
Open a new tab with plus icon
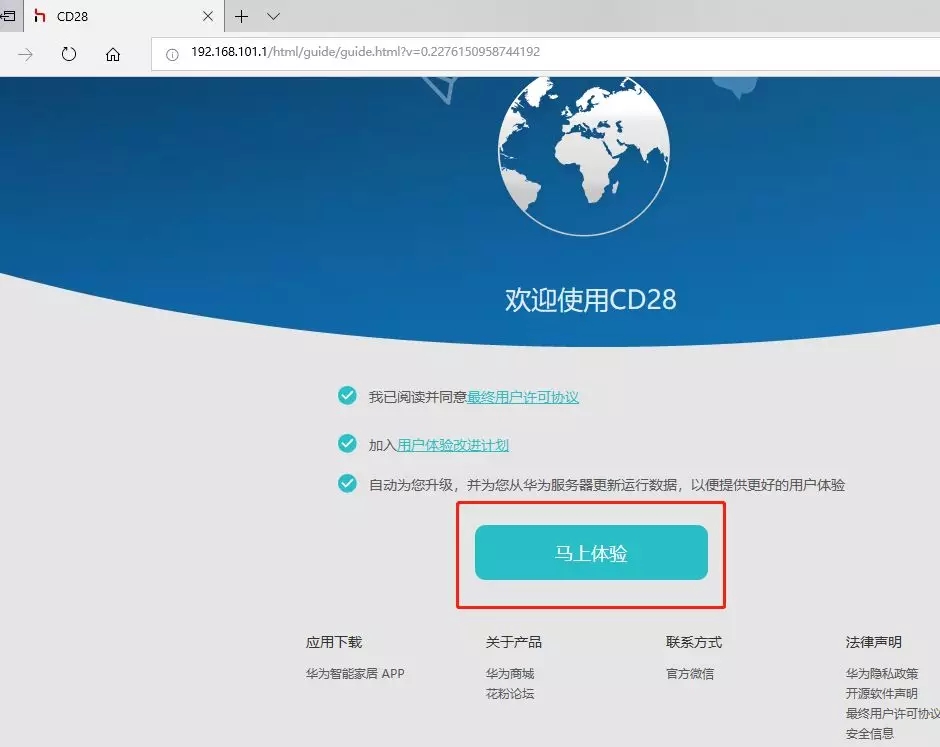click(242, 16)
